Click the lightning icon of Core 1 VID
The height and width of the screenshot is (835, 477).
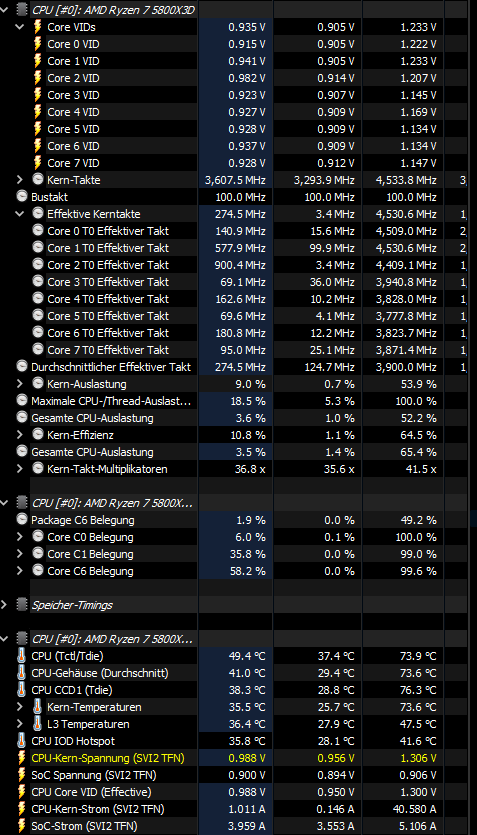tap(37, 61)
